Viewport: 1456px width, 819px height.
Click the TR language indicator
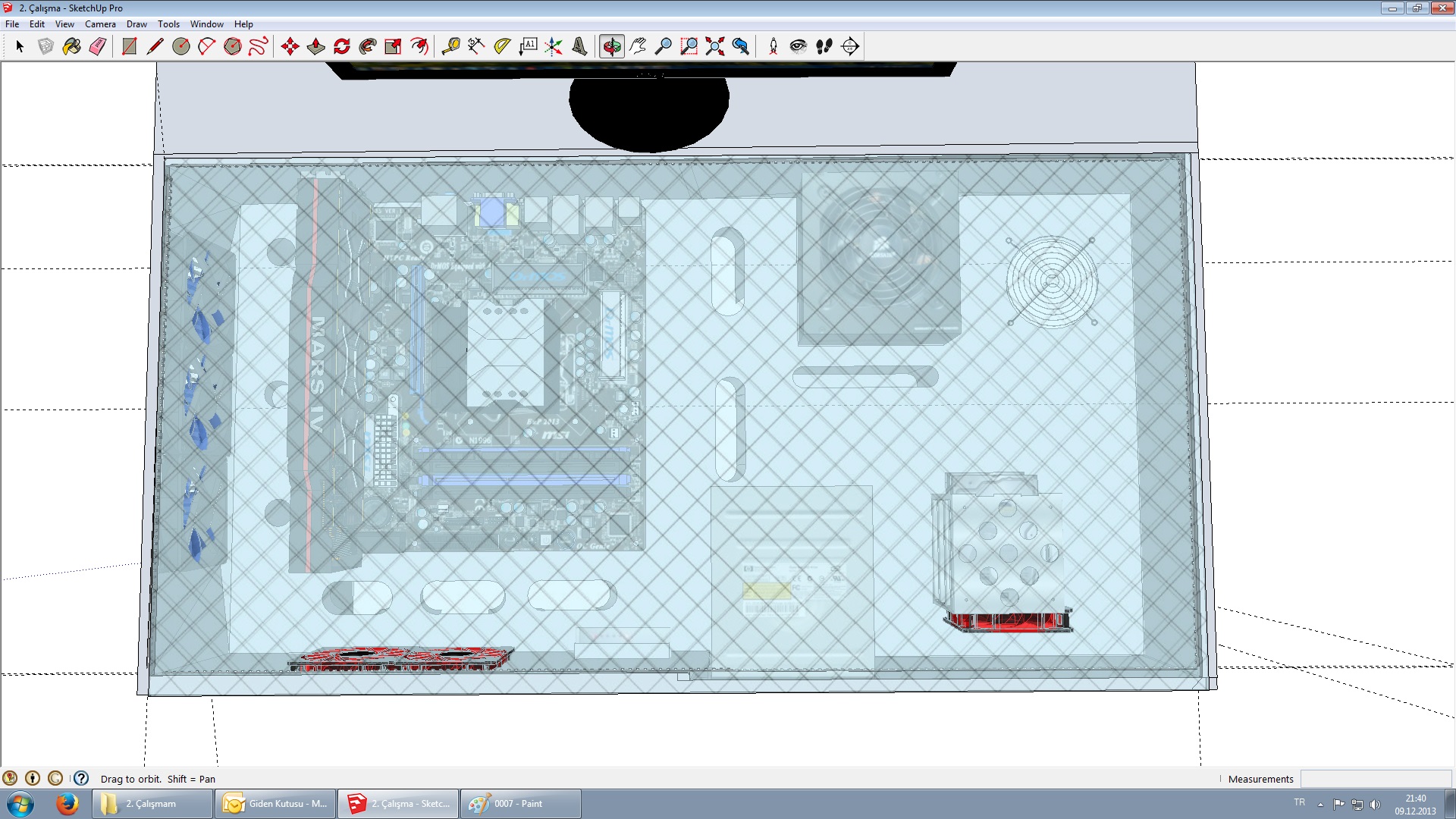[x=1300, y=802]
